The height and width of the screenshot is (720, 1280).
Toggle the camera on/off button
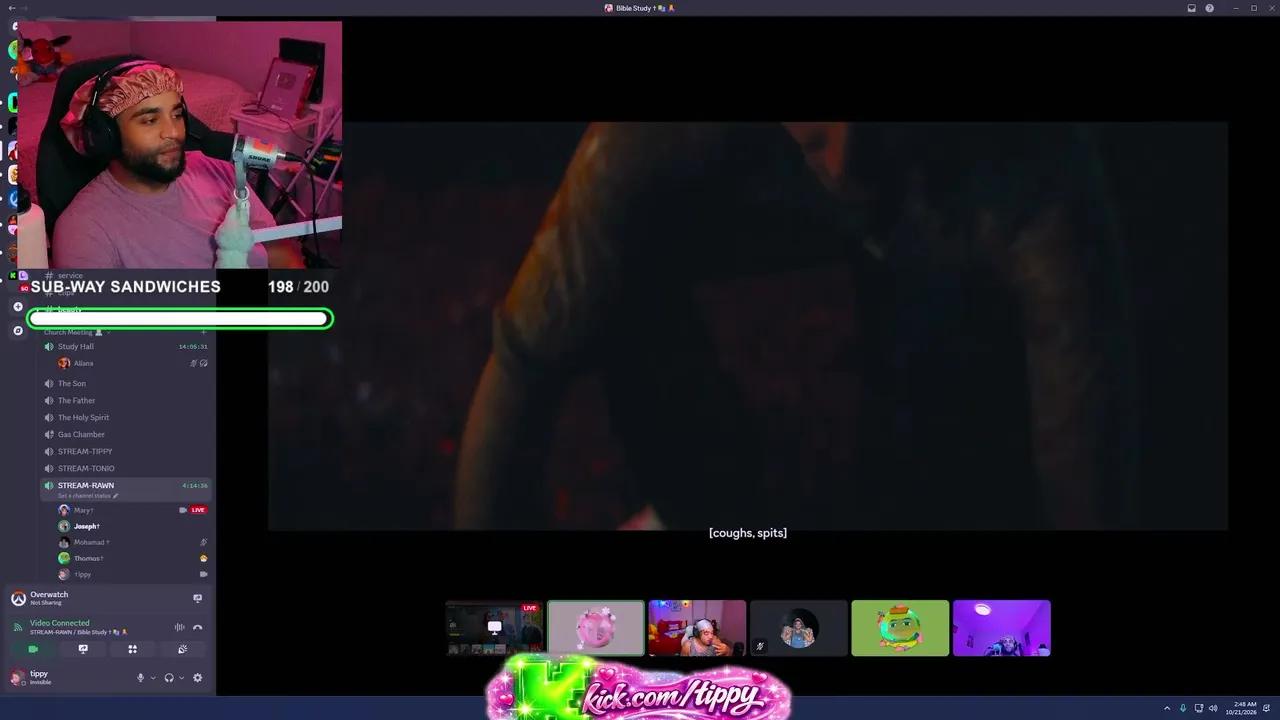coord(33,649)
